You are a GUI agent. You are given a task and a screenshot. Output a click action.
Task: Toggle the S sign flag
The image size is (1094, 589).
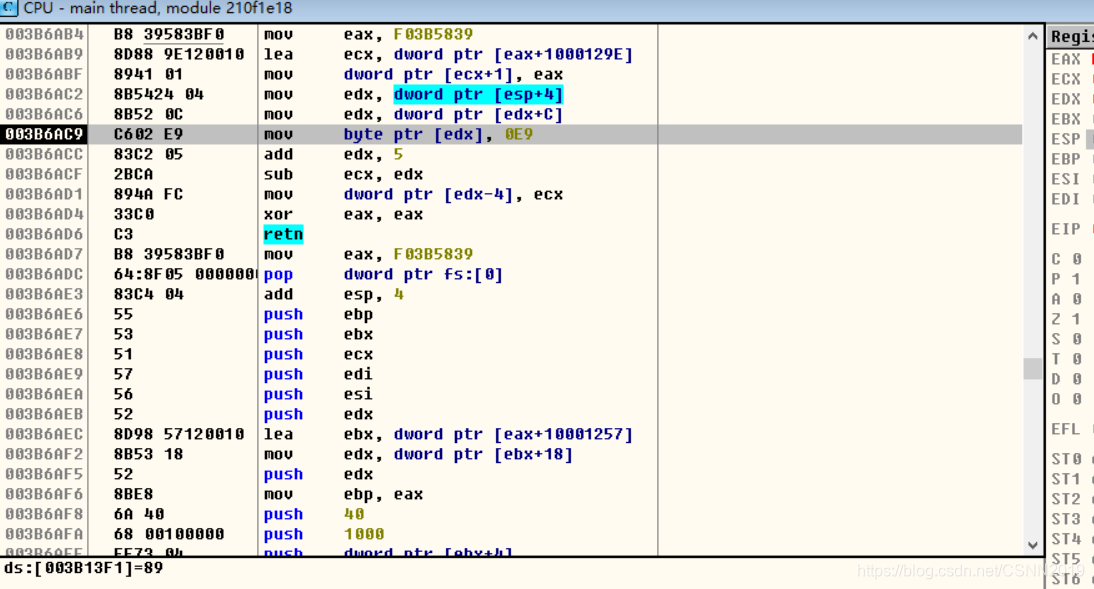point(1067,339)
